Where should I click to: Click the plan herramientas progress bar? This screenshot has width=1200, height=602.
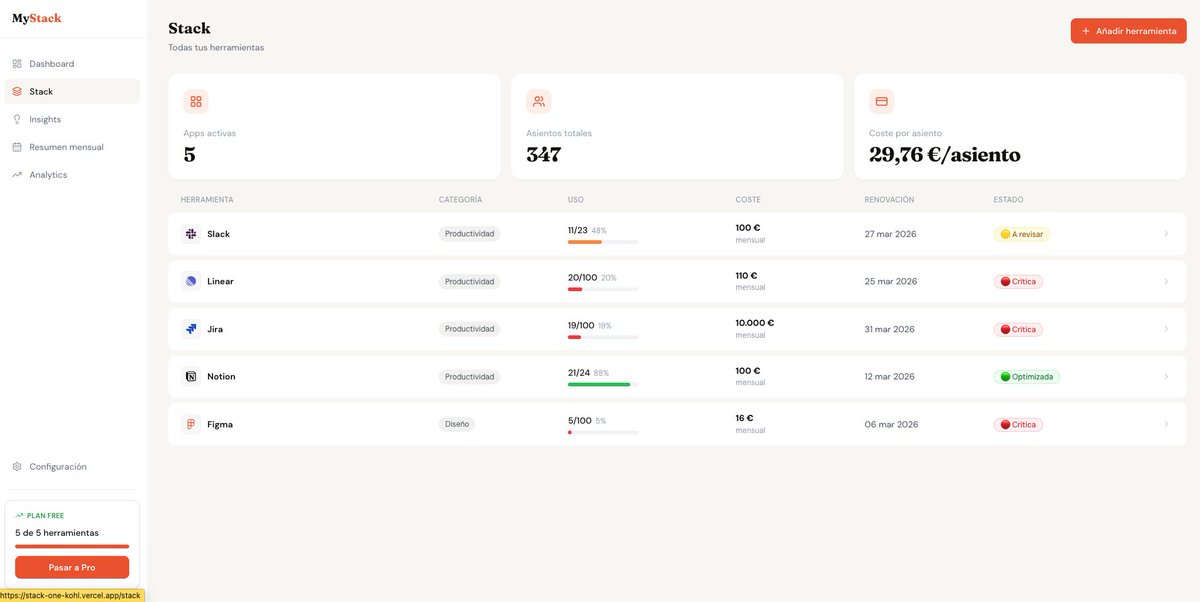[72, 546]
